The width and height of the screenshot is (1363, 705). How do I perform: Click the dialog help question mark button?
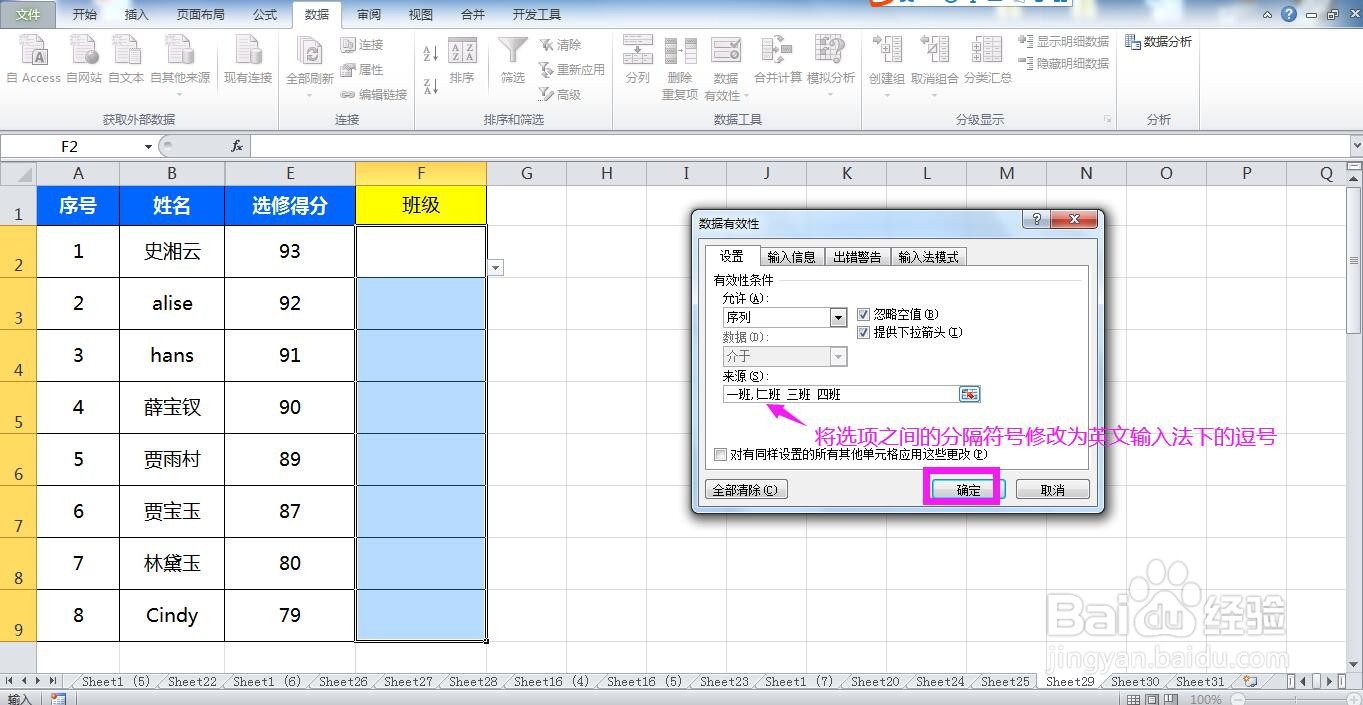tap(1036, 219)
